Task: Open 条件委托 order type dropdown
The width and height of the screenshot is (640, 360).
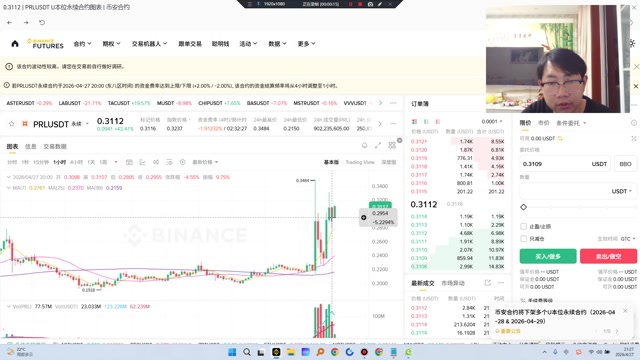Action: (x=571, y=123)
